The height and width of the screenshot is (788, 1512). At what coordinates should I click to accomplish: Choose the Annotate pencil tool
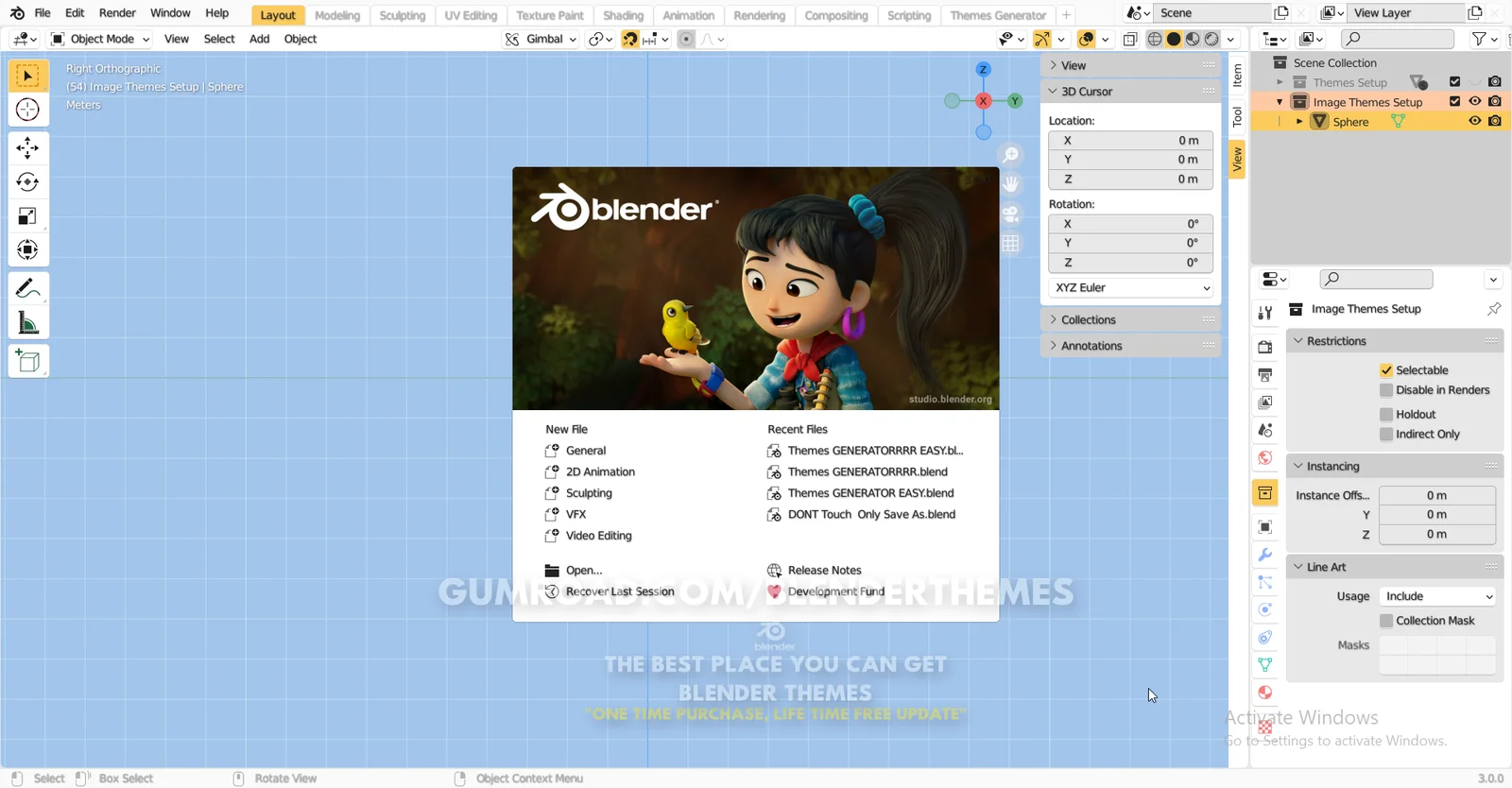pos(28,288)
